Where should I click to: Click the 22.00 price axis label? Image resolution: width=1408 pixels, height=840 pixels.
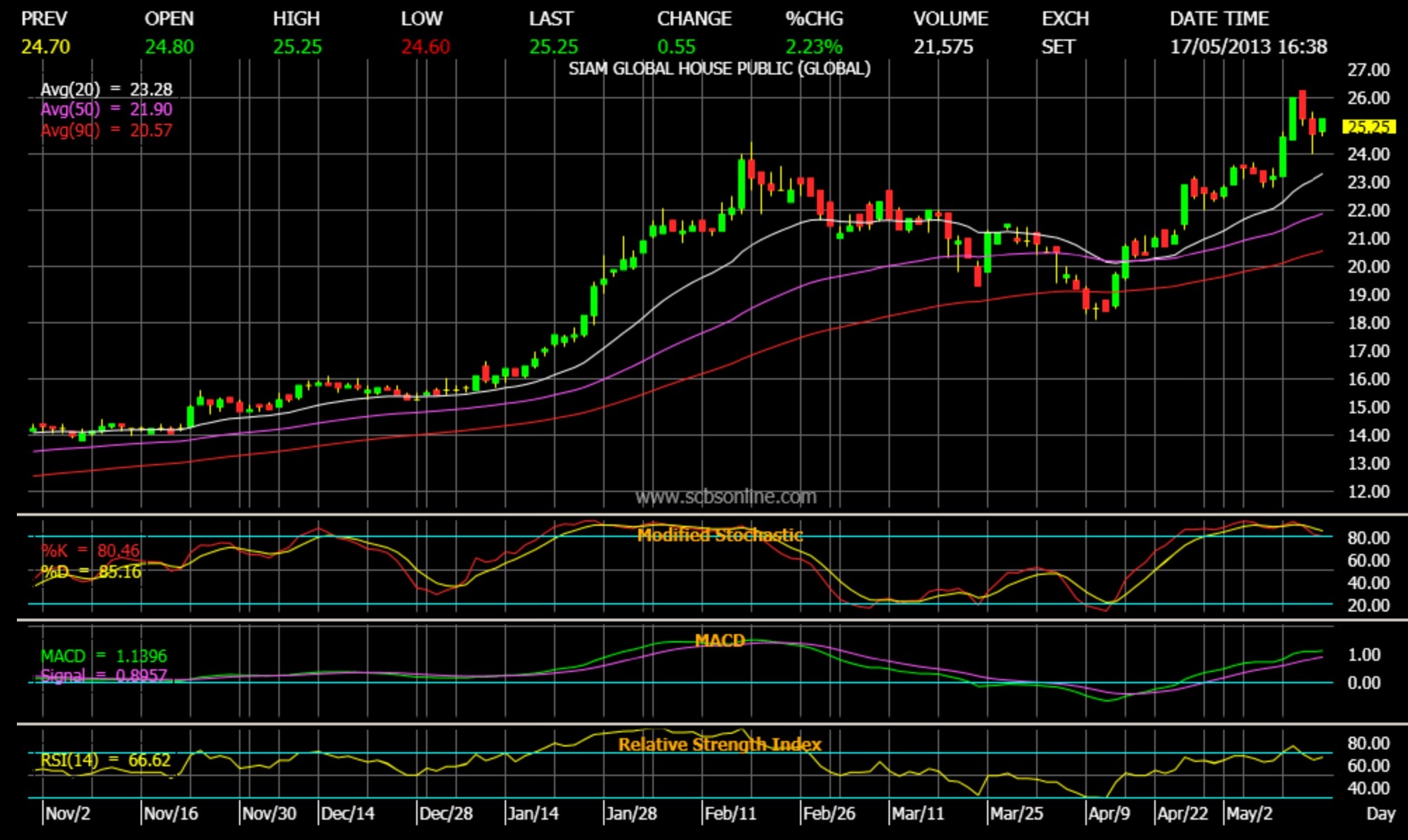point(1368,211)
